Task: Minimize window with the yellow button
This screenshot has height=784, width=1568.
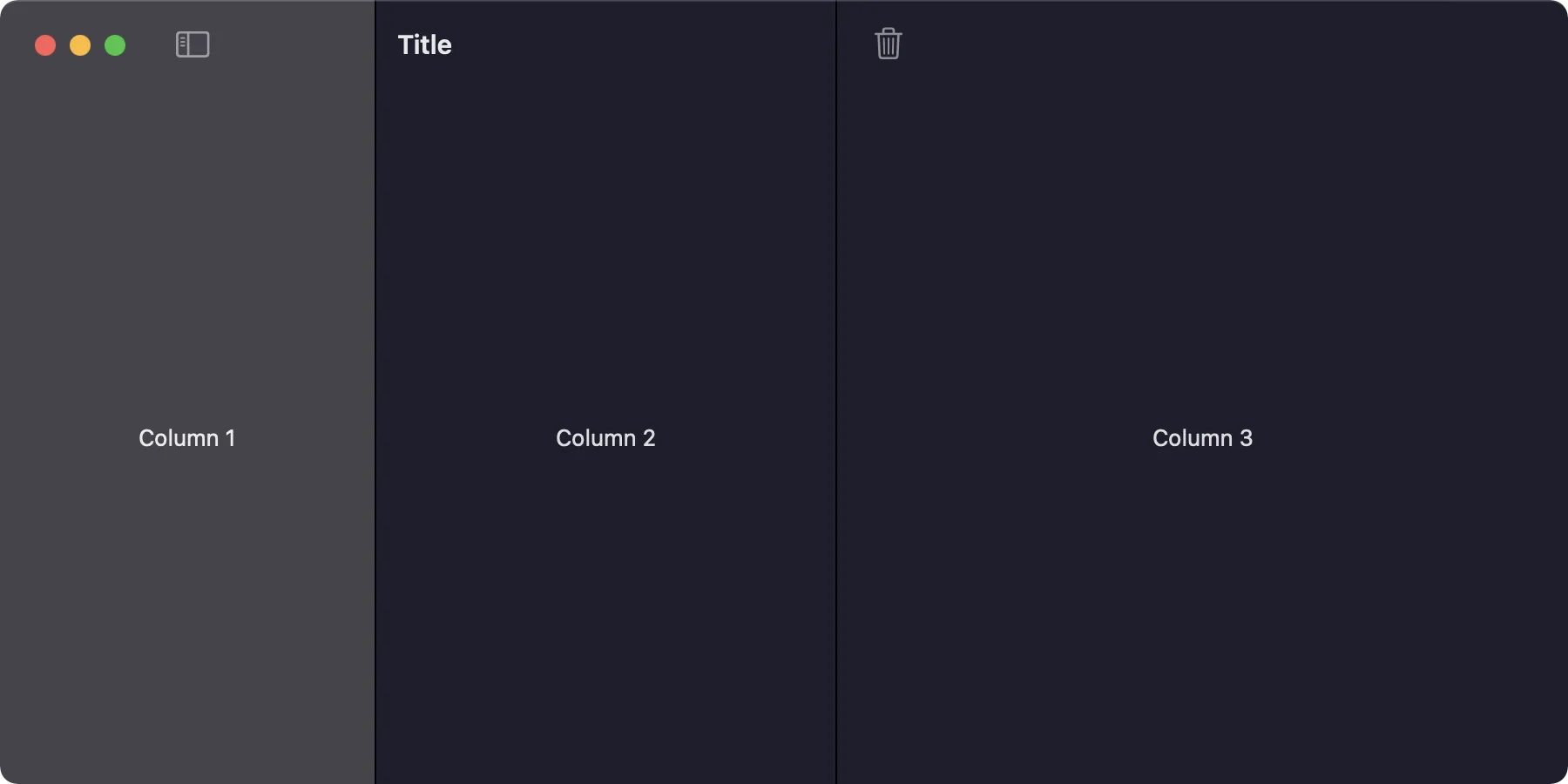Action: 80,45
